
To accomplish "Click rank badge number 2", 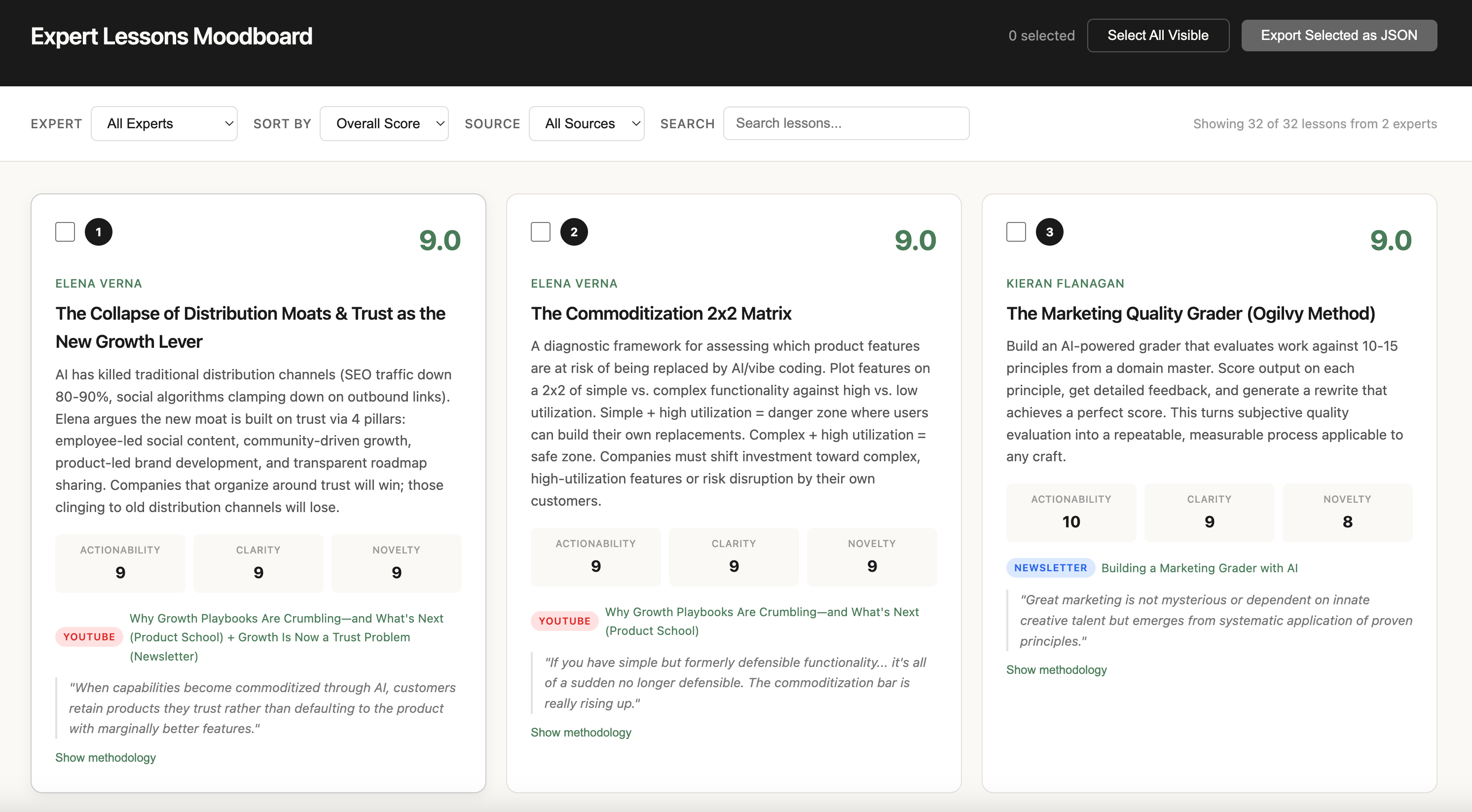I will tap(574, 232).
